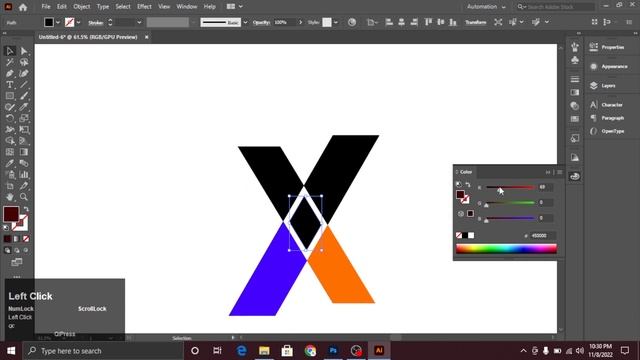This screenshot has height=360, width=640.
Task: Pick the Hand tool
Action: [x=10, y=197]
